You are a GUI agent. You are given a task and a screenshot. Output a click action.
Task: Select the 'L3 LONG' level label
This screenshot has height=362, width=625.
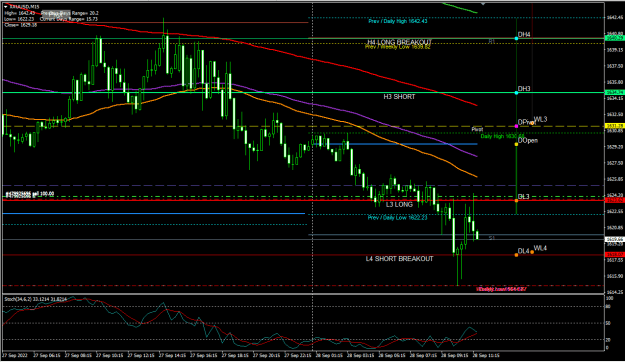click(x=399, y=204)
